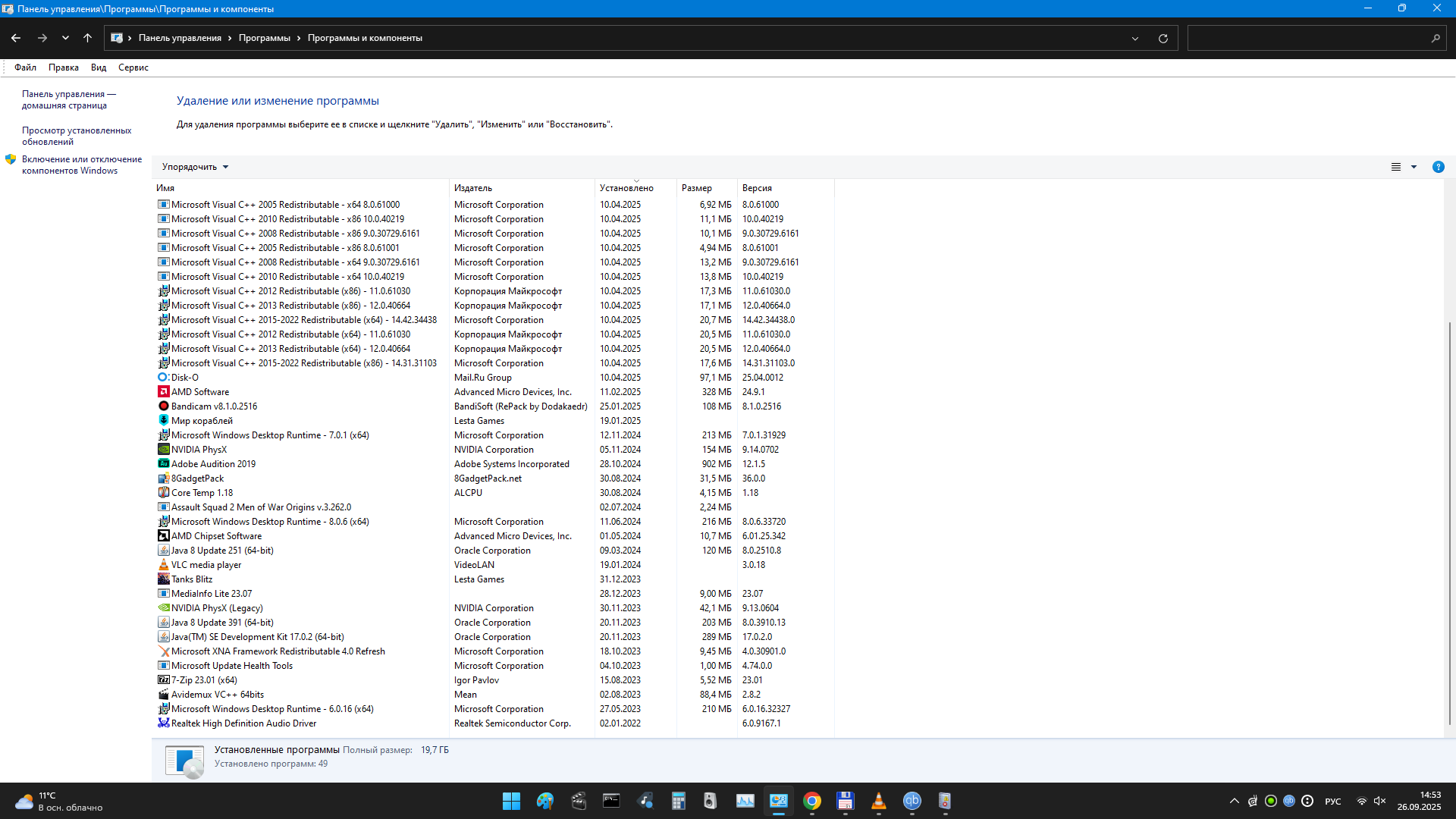Screen dimensions: 1456x819
Task: Sort the list by the Размер column
Action: pyautogui.click(x=696, y=188)
